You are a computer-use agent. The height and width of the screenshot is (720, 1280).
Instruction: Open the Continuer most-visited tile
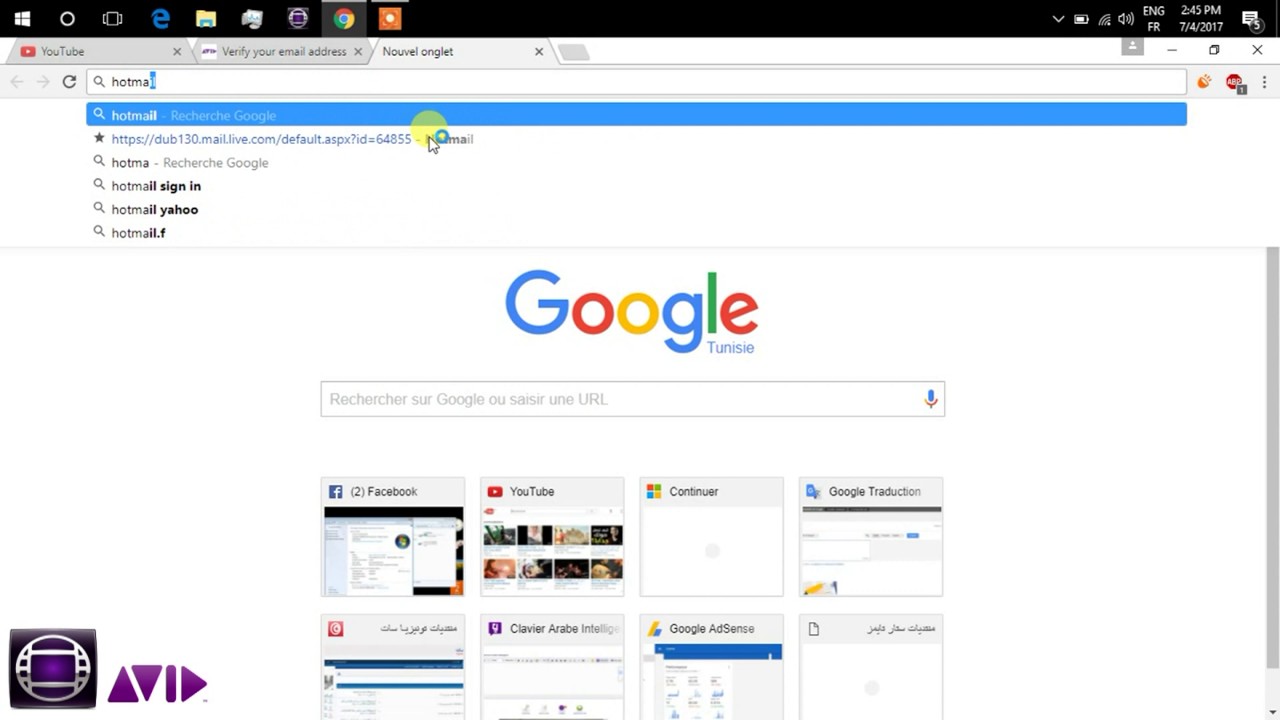coord(712,537)
